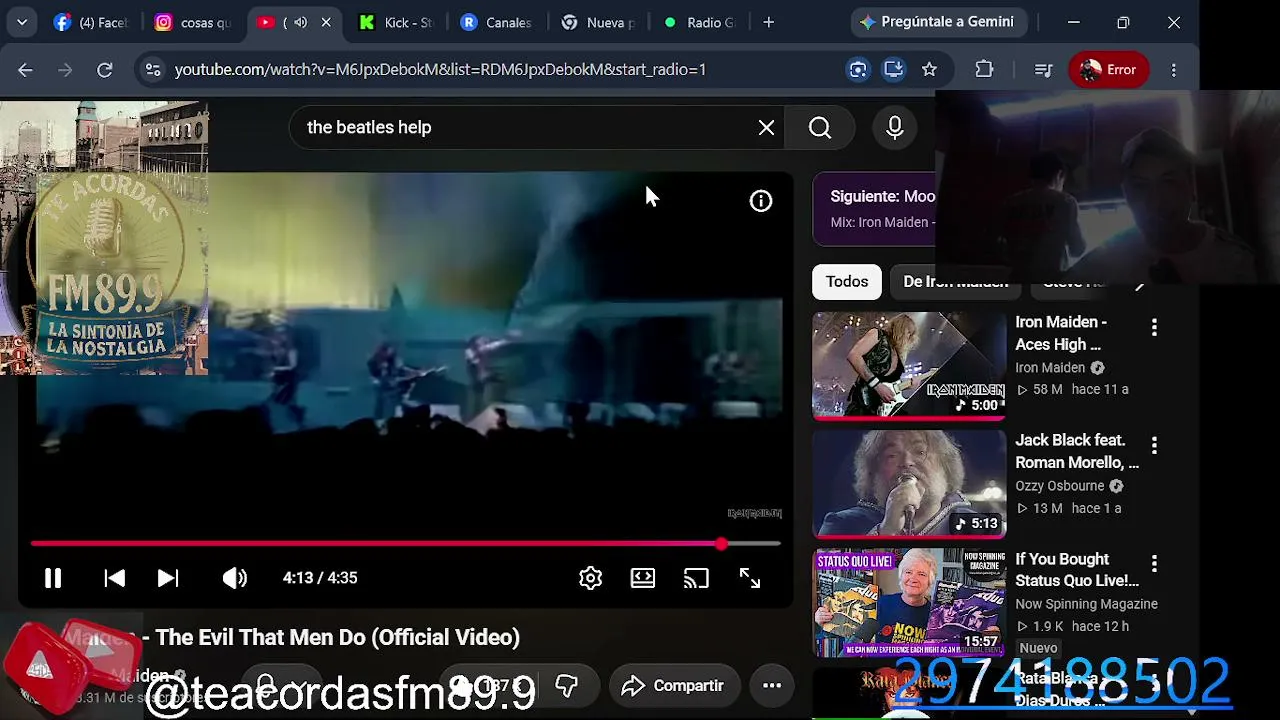This screenshot has width=1280, height=720.
Task: Toggle theater mode view
Action: pos(643,578)
